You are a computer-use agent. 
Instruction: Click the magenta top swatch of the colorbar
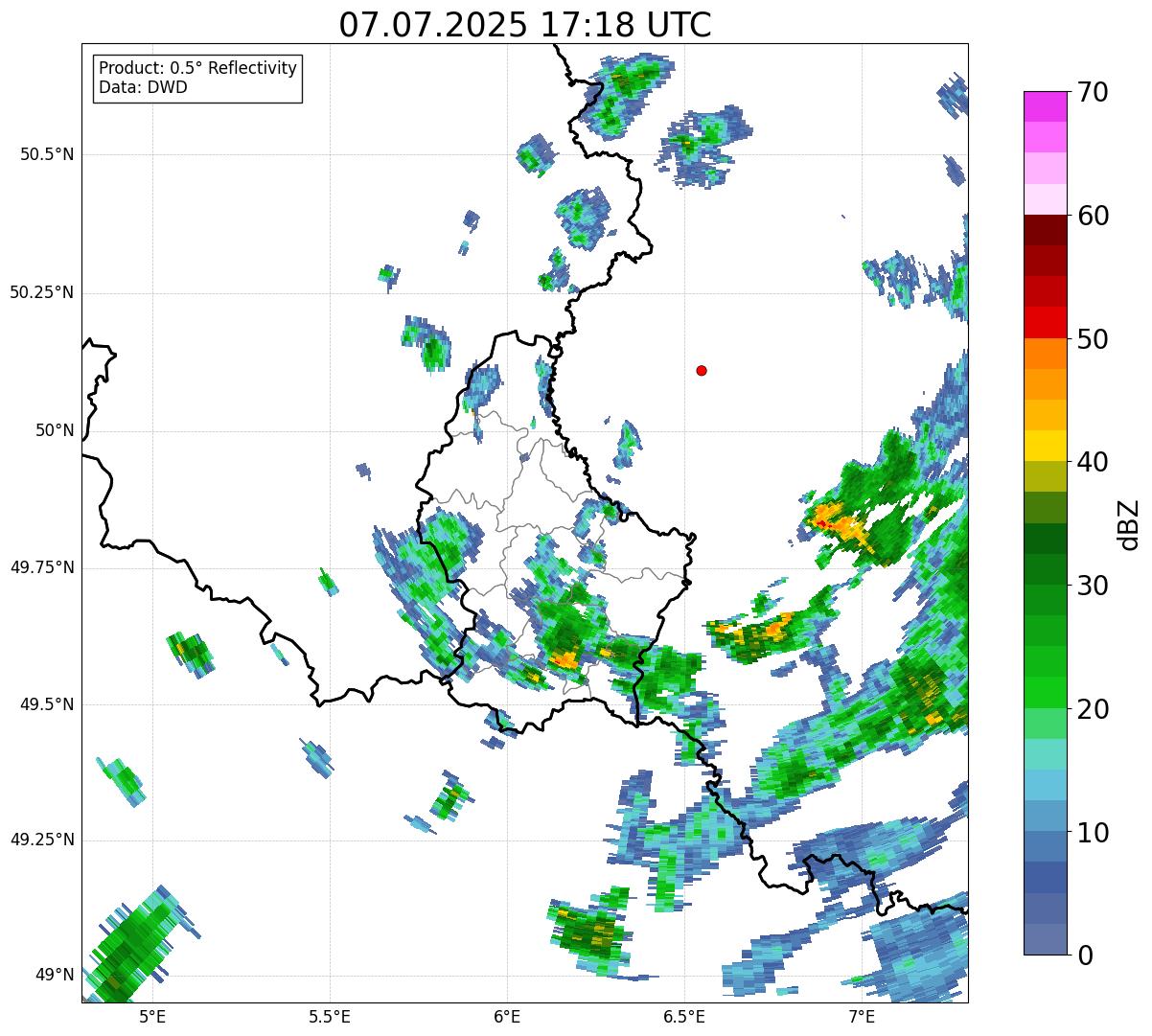click(1045, 106)
